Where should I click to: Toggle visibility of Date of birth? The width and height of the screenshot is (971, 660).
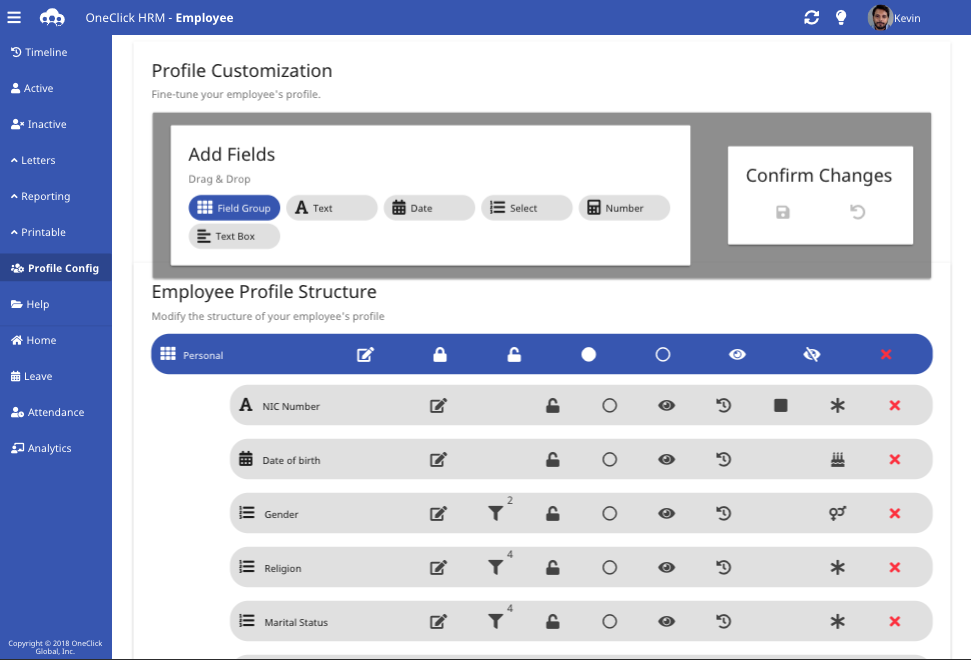point(666,459)
